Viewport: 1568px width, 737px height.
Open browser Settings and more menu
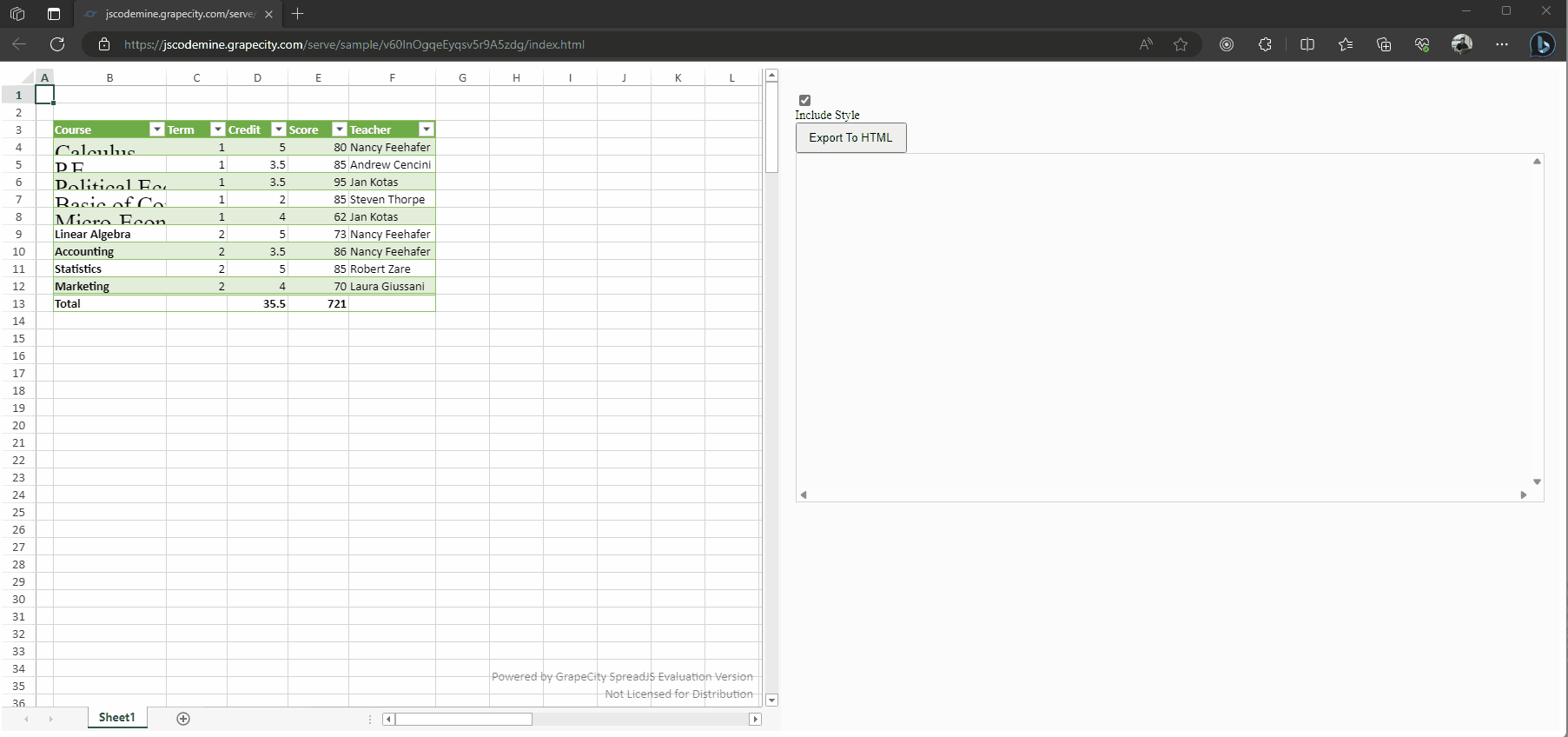pyautogui.click(x=1502, y=44)
